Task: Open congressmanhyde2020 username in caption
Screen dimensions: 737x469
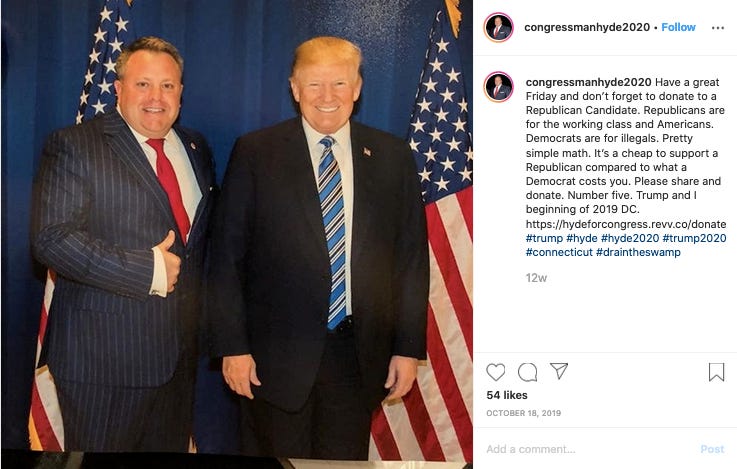Action: coord(588,82)
